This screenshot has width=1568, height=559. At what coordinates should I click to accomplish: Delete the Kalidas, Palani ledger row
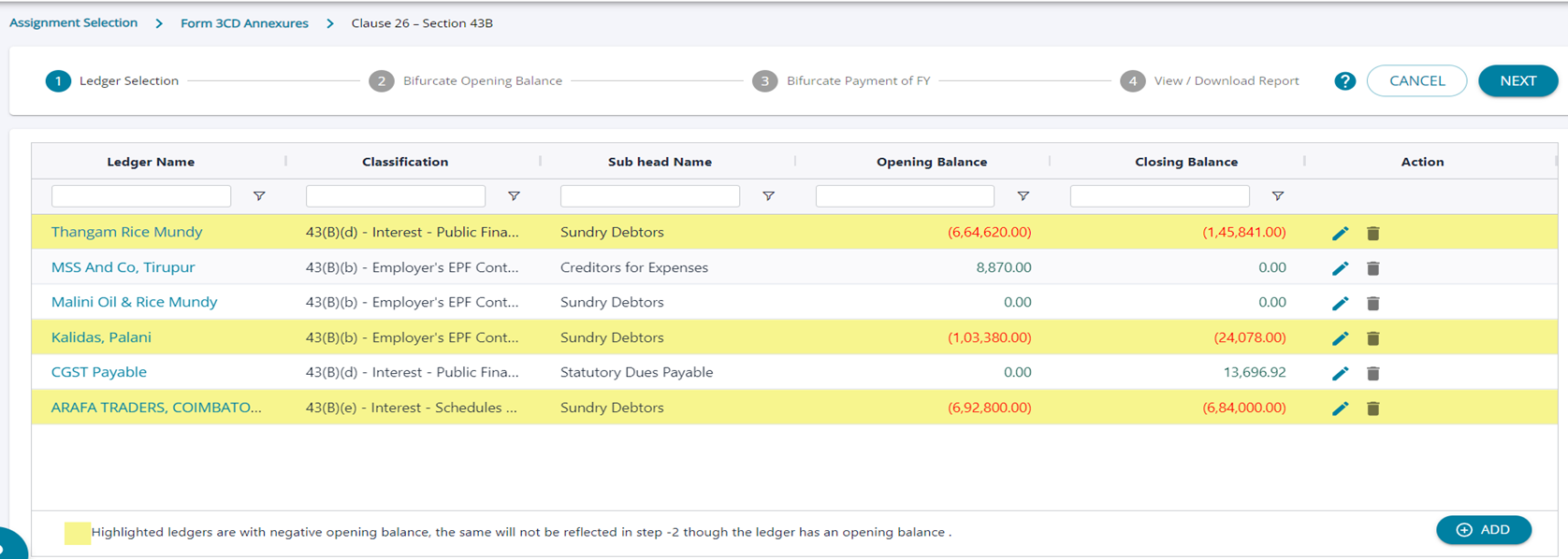[x=1372, y=338]
